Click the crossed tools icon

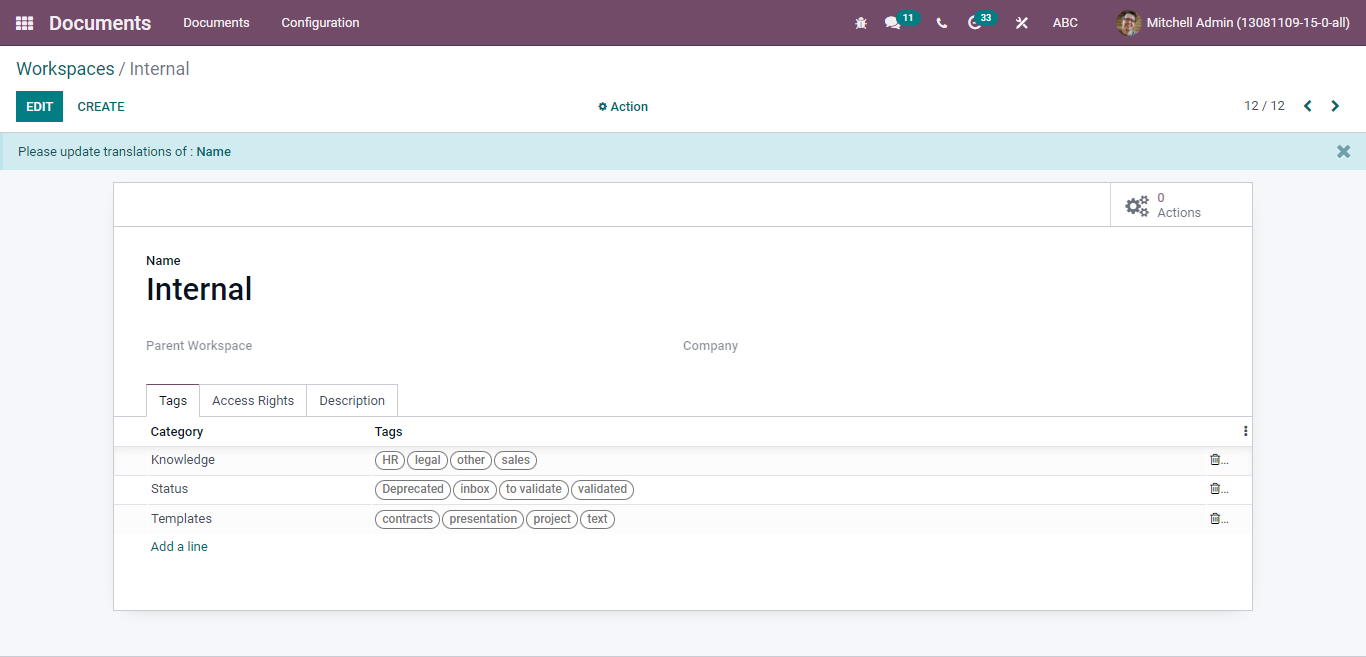tap(1021, 22)
